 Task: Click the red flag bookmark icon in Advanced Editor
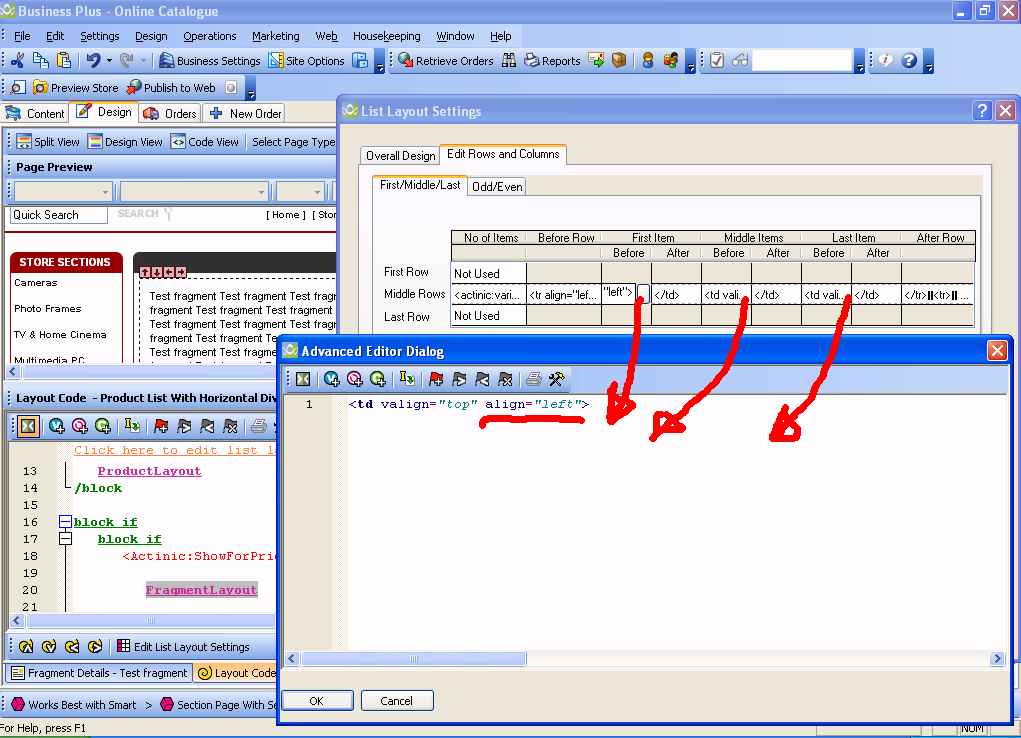coord(436,379)
